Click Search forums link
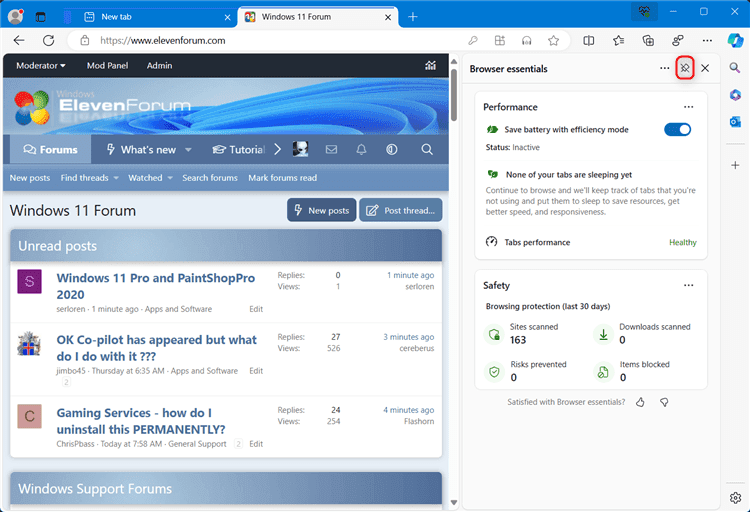Viewport: 750px width, 512px height. coord(210,178)
